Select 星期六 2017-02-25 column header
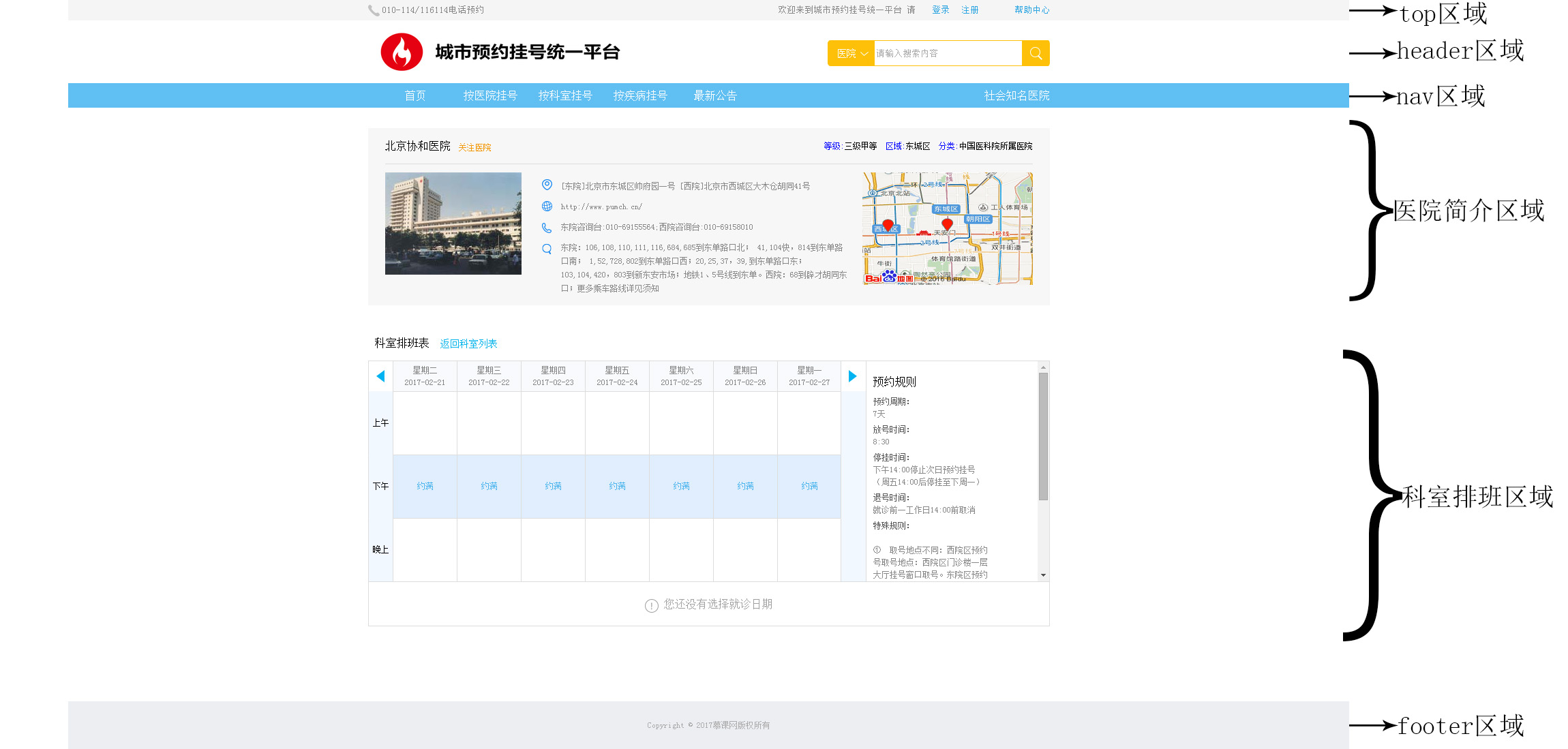Viewport: 1568px width, 749px height. (681, 376)
